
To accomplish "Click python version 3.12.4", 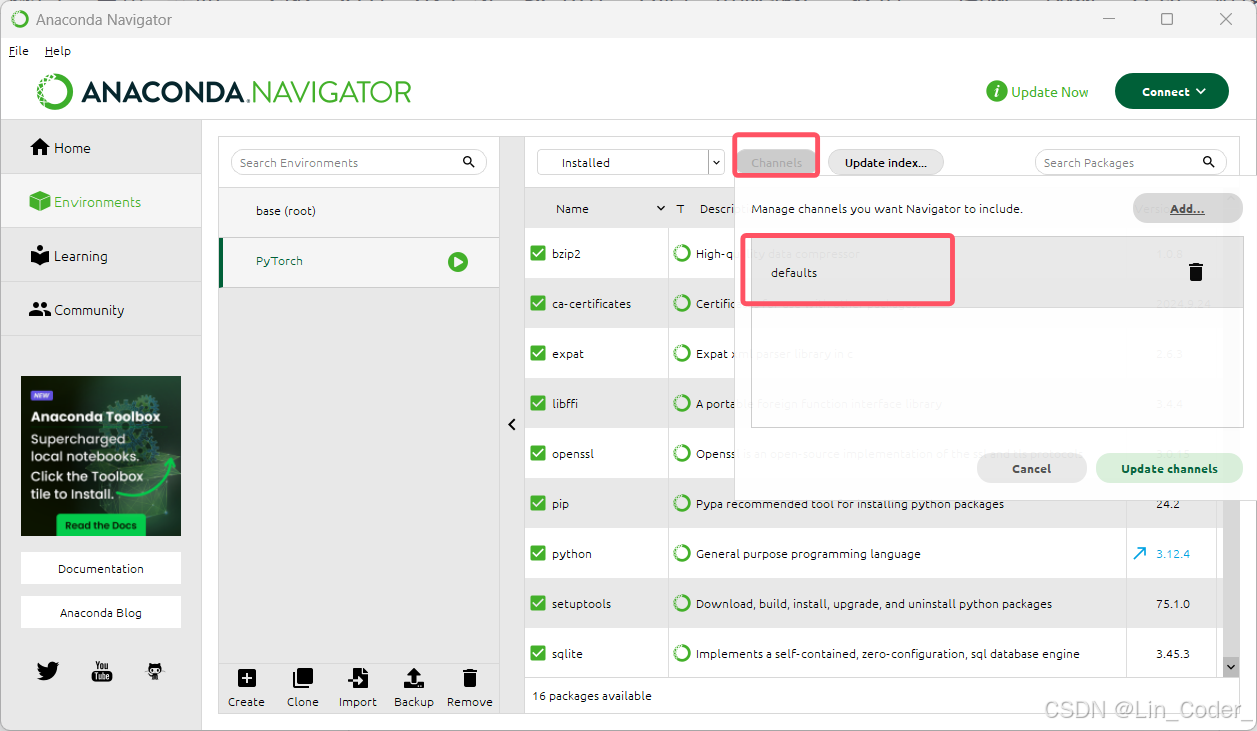I will click(x=1173, y=554).
